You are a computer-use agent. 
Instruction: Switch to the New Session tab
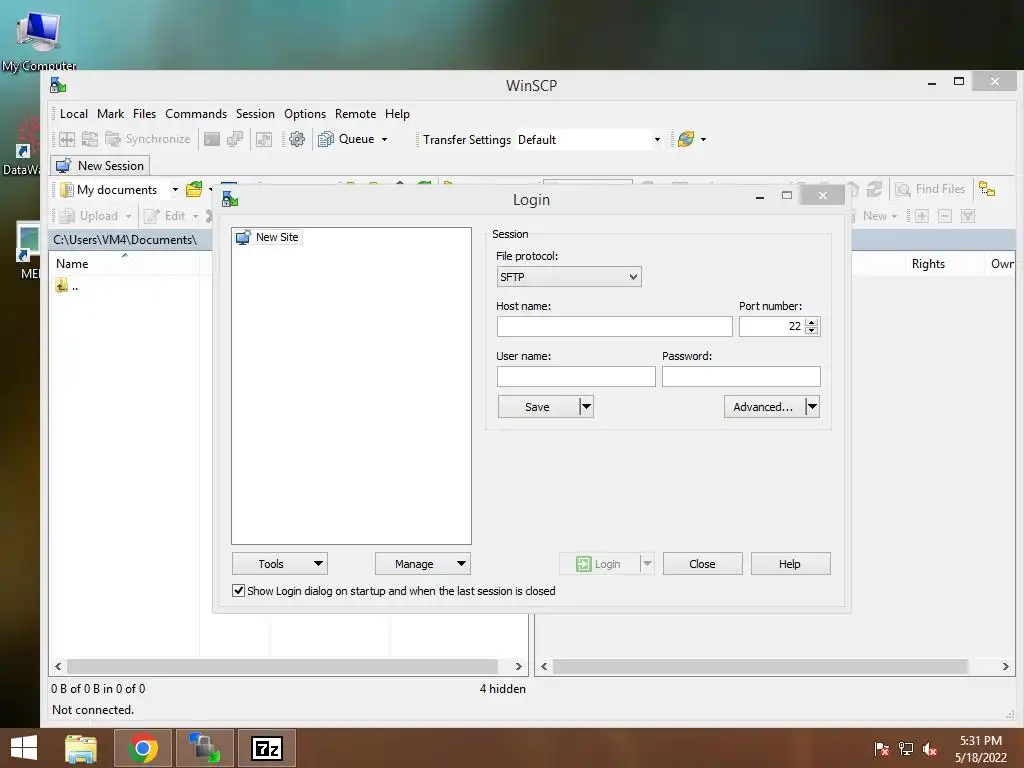pyautogui.click(x=101, y=166)
